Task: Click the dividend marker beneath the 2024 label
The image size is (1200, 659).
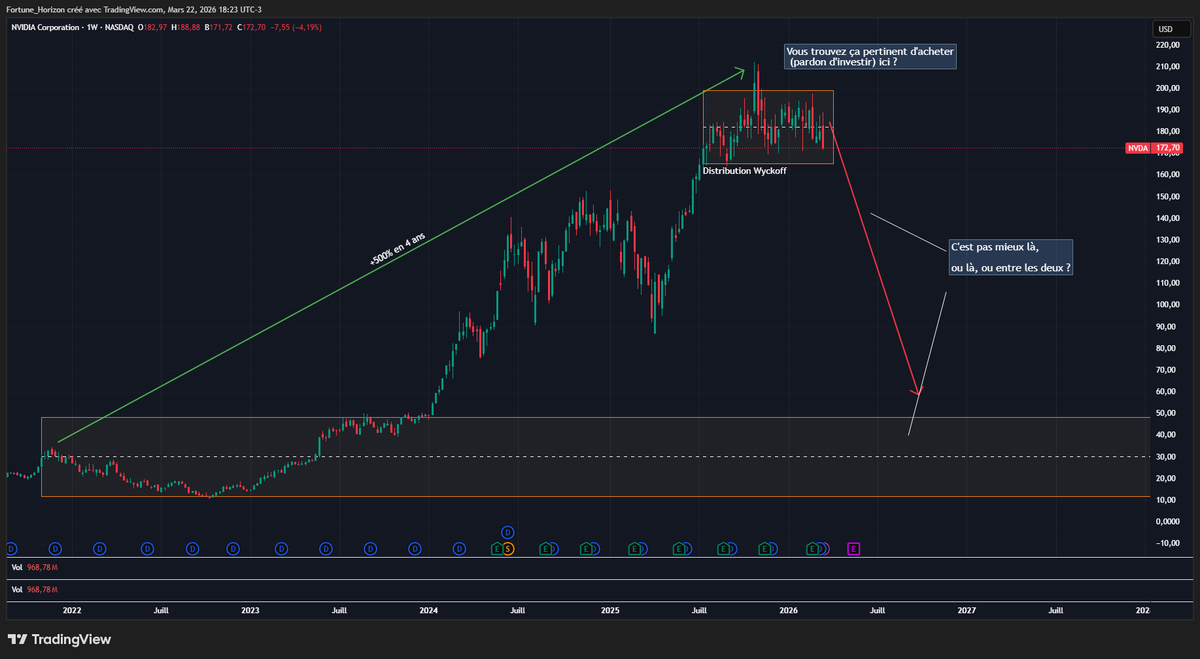Action: coord(413,548)
